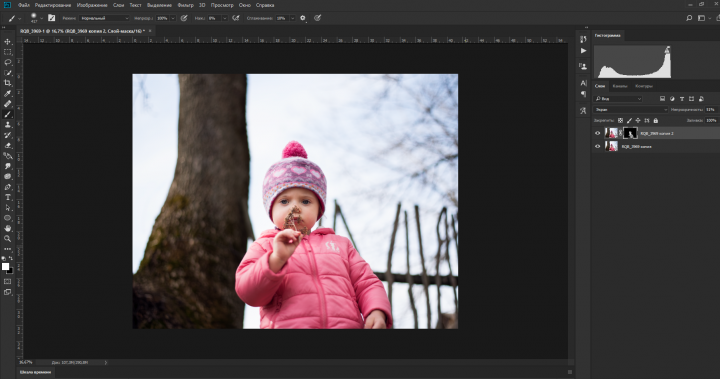Select the Smudge tool
Screen dimensions: 720x379
8,166
